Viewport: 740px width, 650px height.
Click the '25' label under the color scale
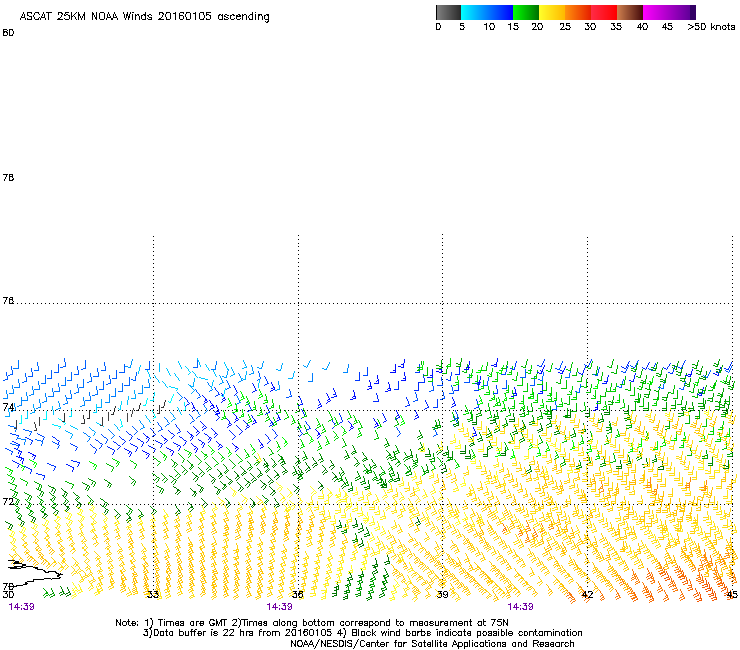[565, 27]
